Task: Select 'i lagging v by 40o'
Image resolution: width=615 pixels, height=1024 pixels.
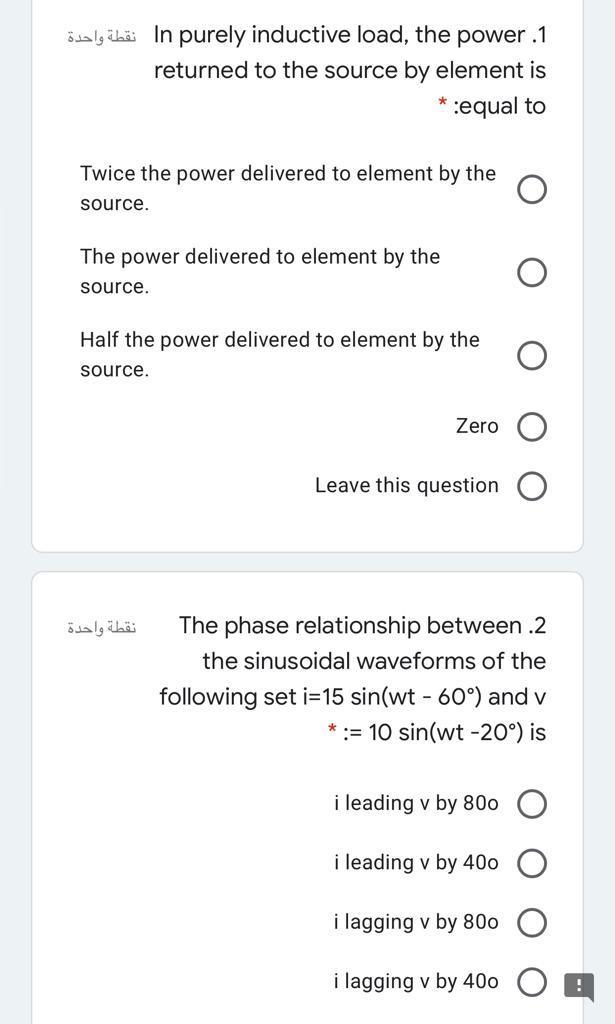Action: coord(533,981)
